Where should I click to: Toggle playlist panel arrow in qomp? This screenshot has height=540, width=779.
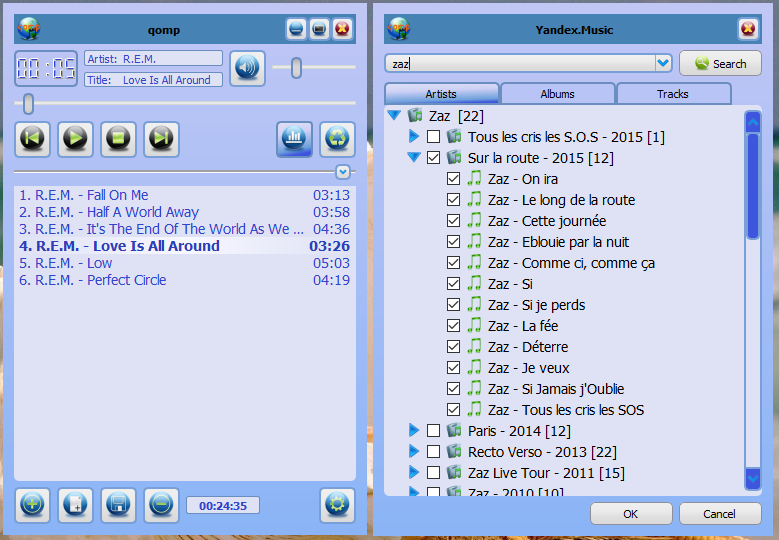pyautogui.click(x=343, y=171)
